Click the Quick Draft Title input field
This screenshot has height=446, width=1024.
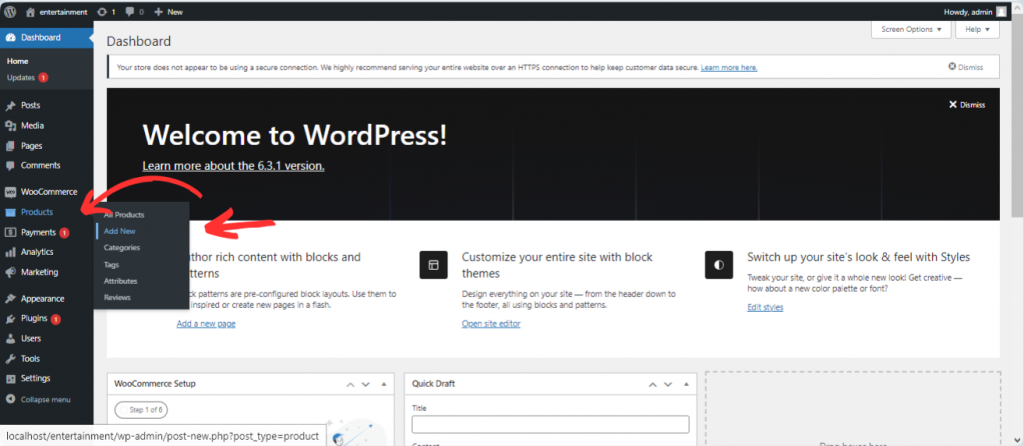coord(550,424)
